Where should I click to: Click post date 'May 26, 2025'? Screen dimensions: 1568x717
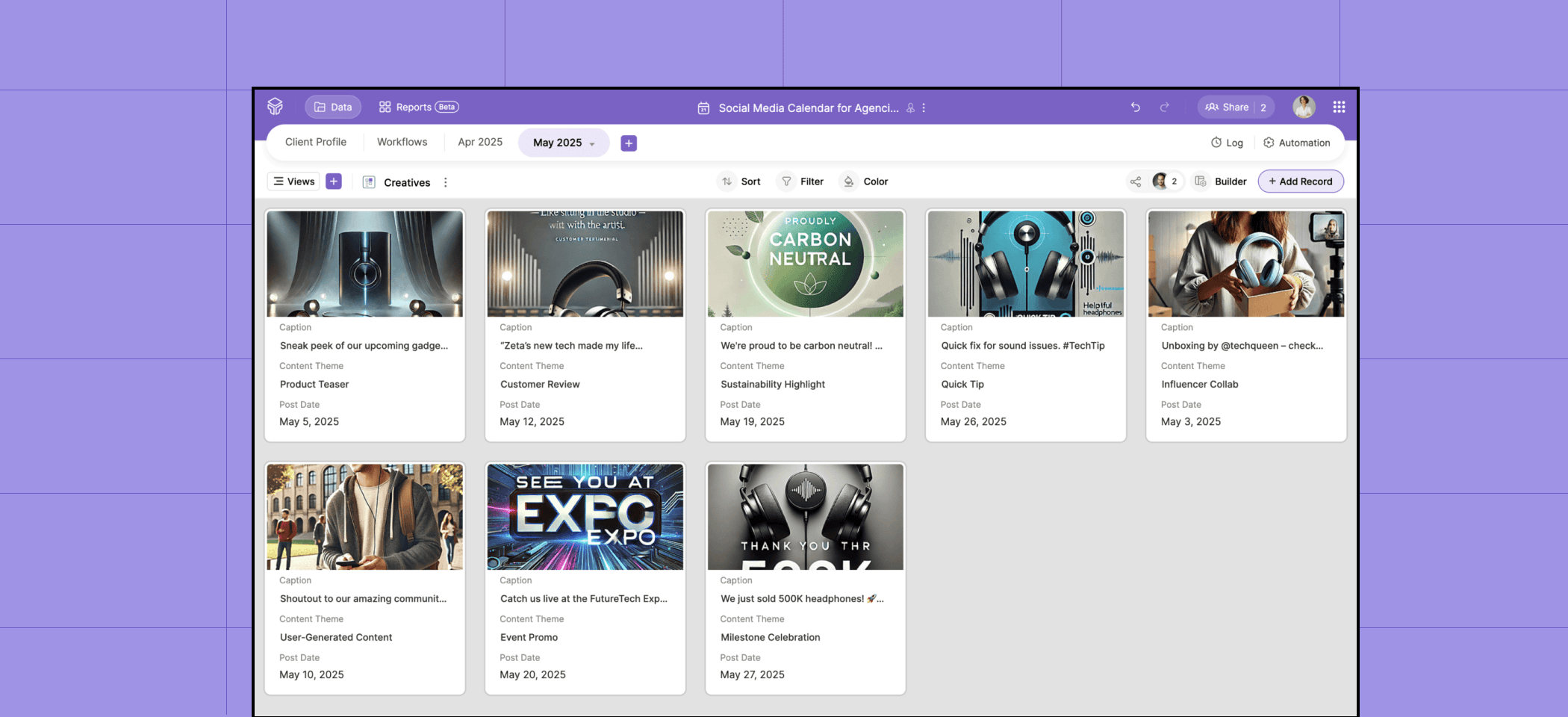tap(974, 422)
